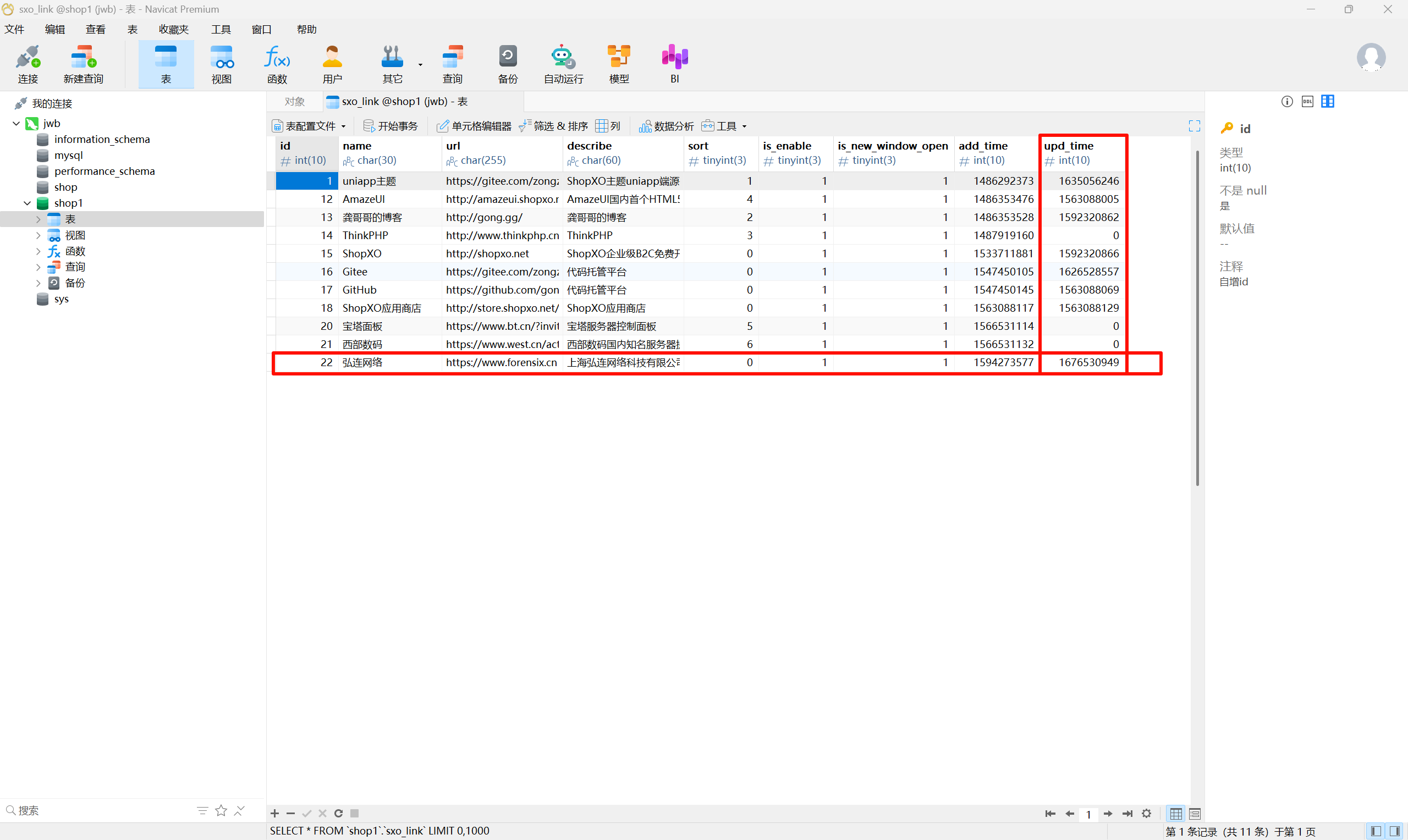Select the sxo_link @shop1 table tab
The image size is (1408, 840).
[423, 101]
